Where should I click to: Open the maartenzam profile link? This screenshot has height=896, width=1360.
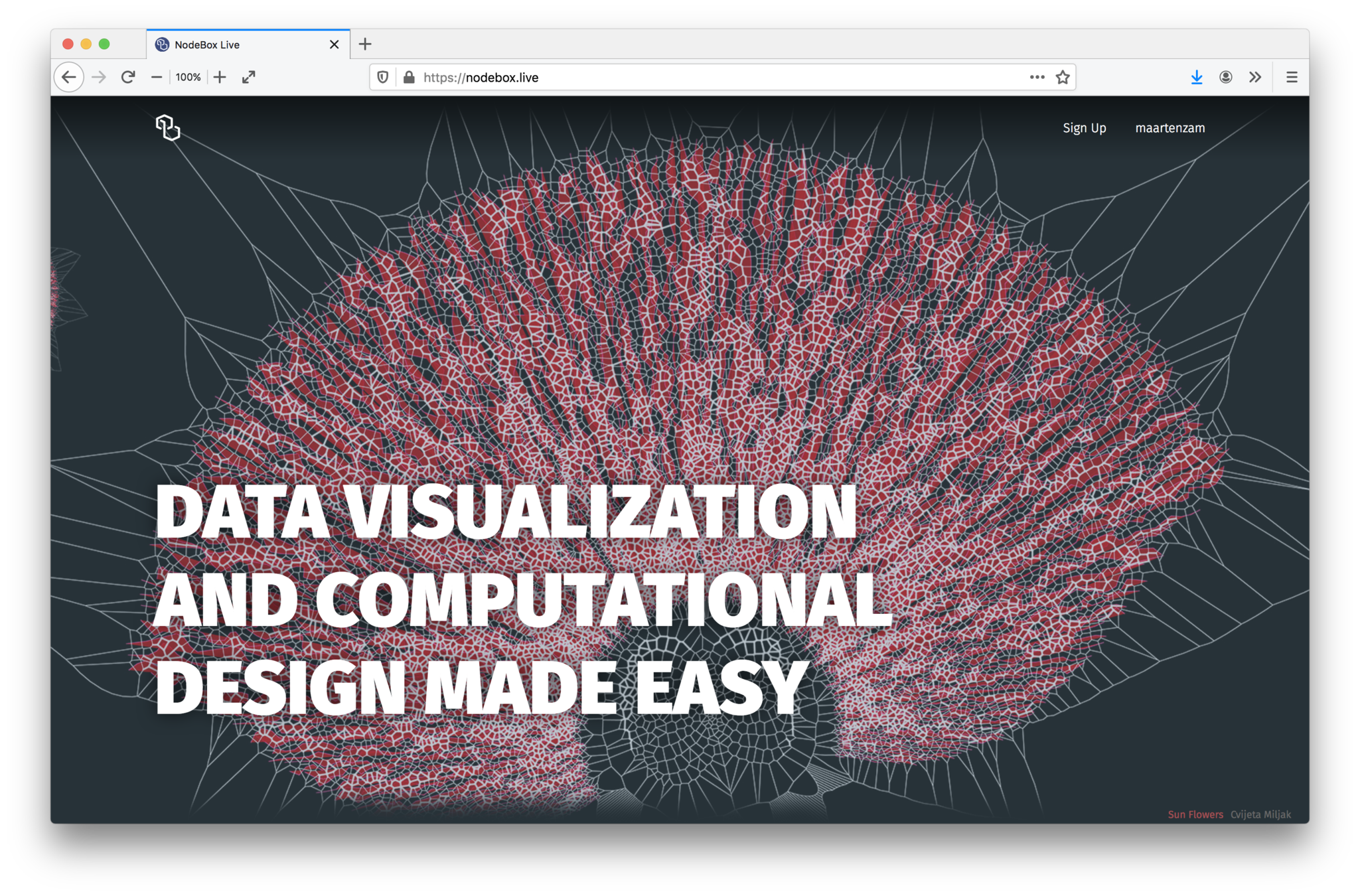point(1170,128)
